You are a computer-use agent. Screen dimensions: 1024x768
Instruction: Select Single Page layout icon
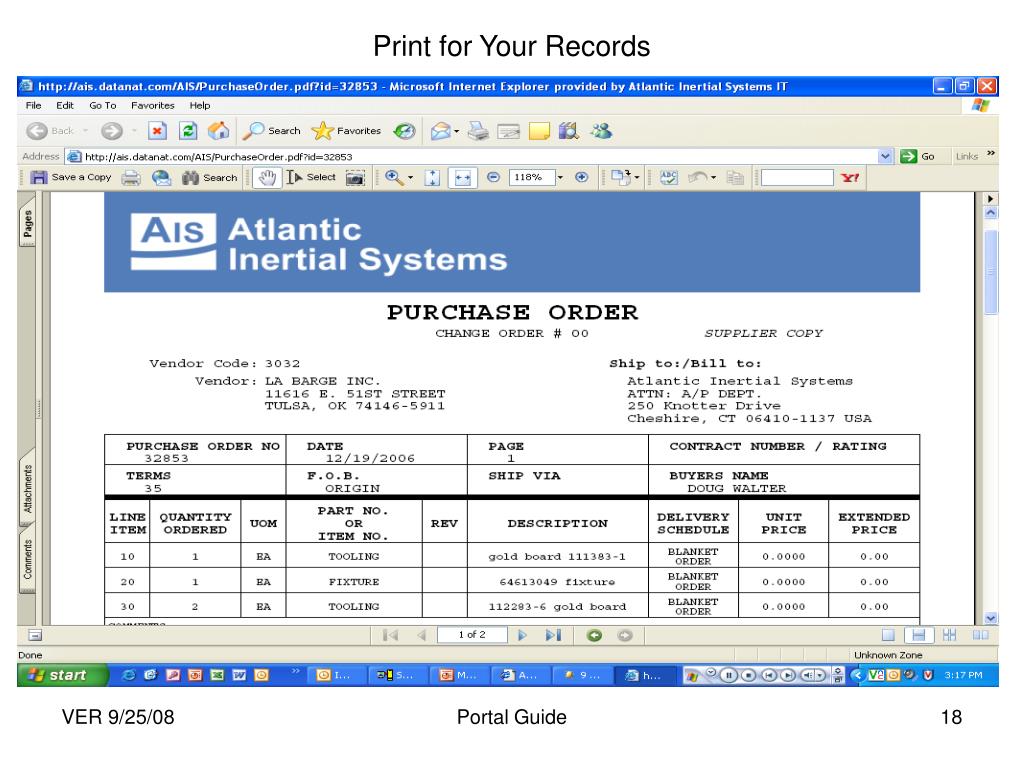888,635
